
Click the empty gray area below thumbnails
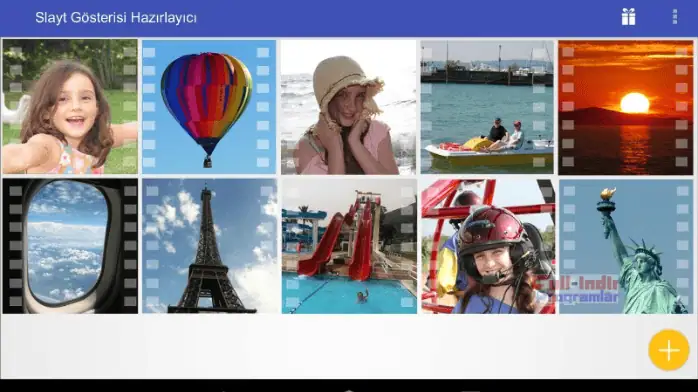click(x=321, y=347)
